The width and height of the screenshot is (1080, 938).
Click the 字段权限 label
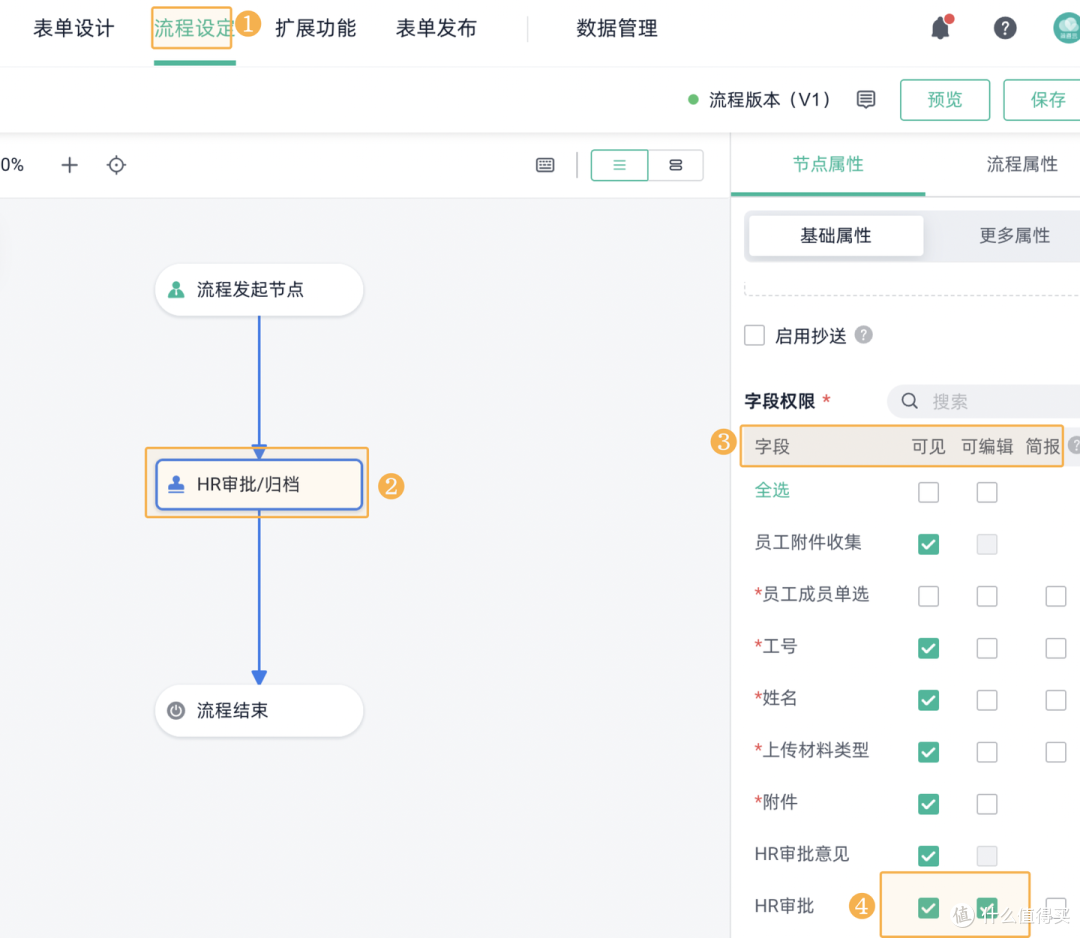(780, 401)
